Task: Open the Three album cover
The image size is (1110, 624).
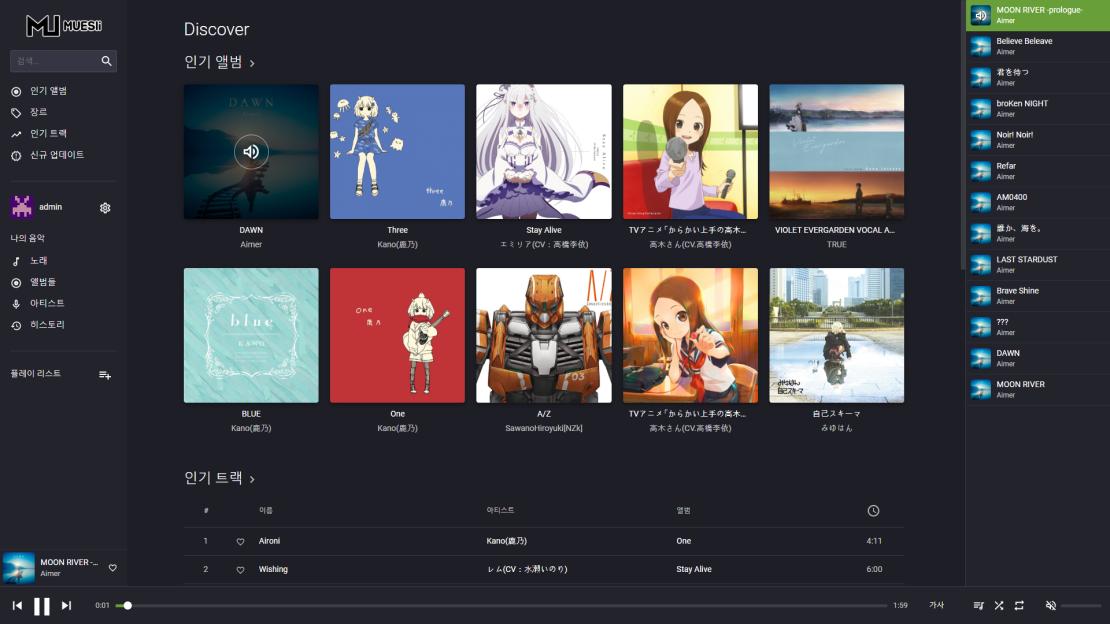Action: [397, 152]
